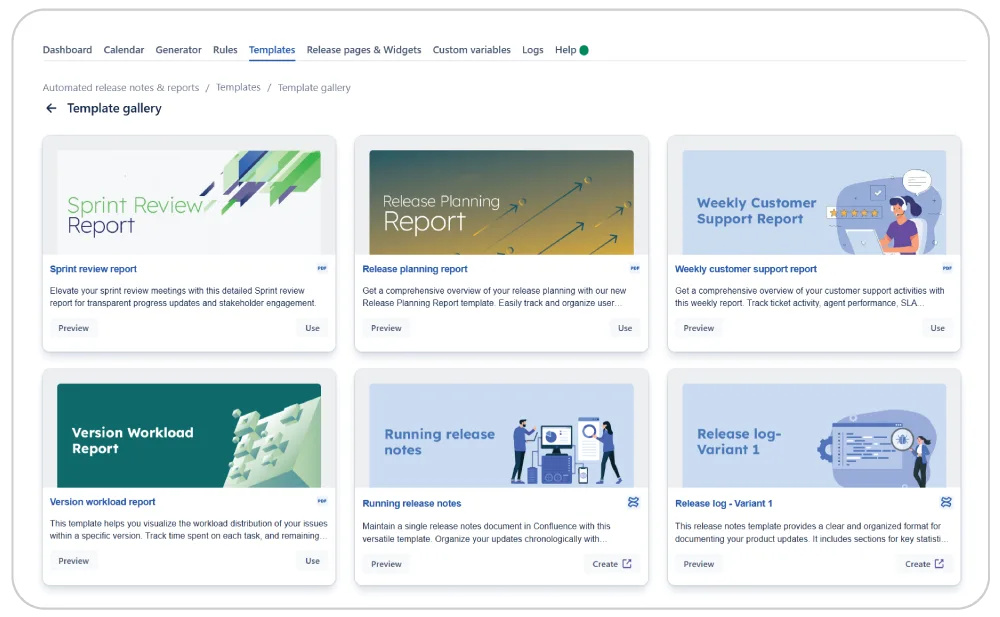Select the Weekly Customer Support Report thumbnail
This screenshot has height=617, width=1000.
[814, 202]
